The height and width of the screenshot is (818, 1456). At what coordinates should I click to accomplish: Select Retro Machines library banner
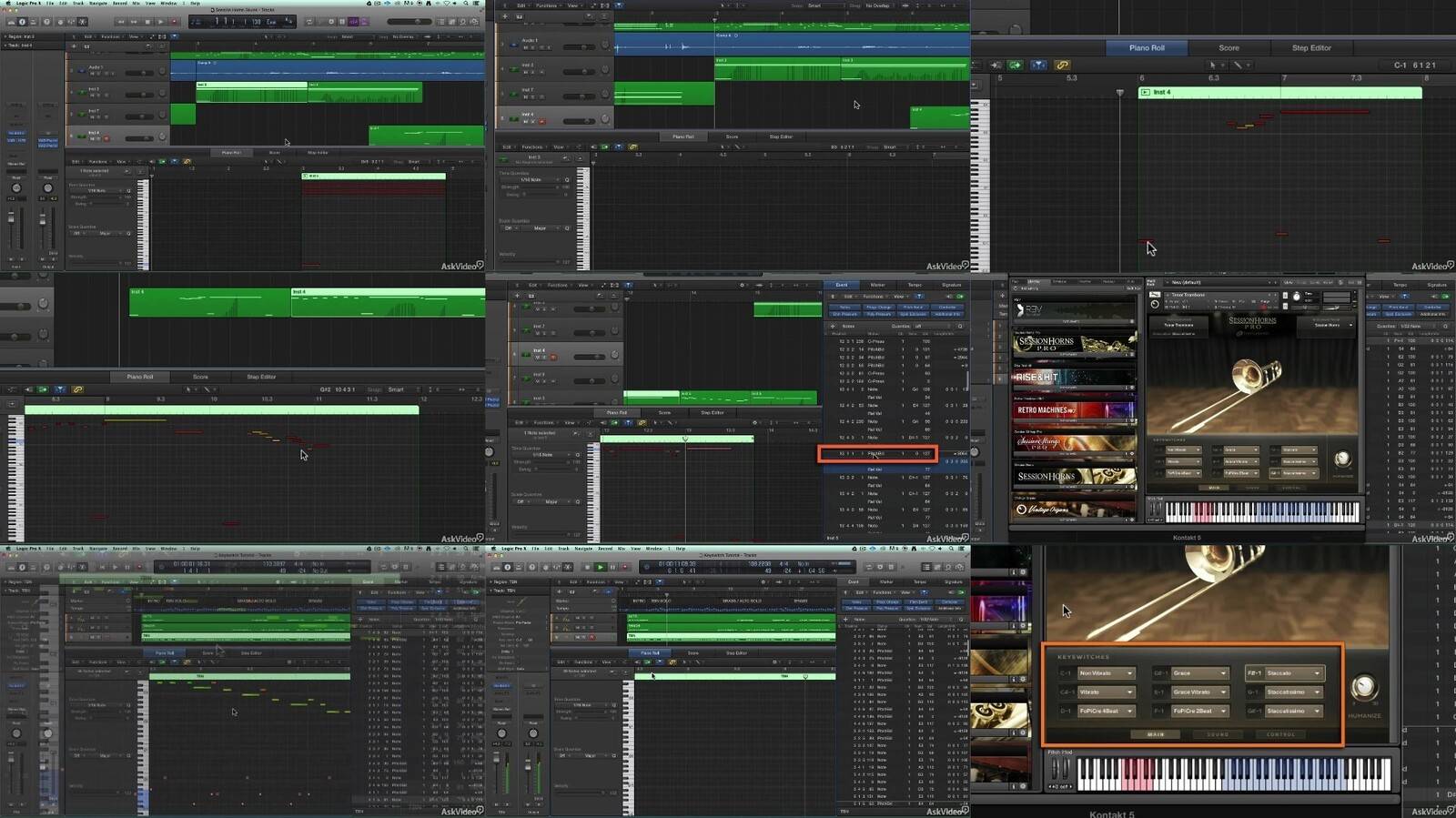point(1074,410)
